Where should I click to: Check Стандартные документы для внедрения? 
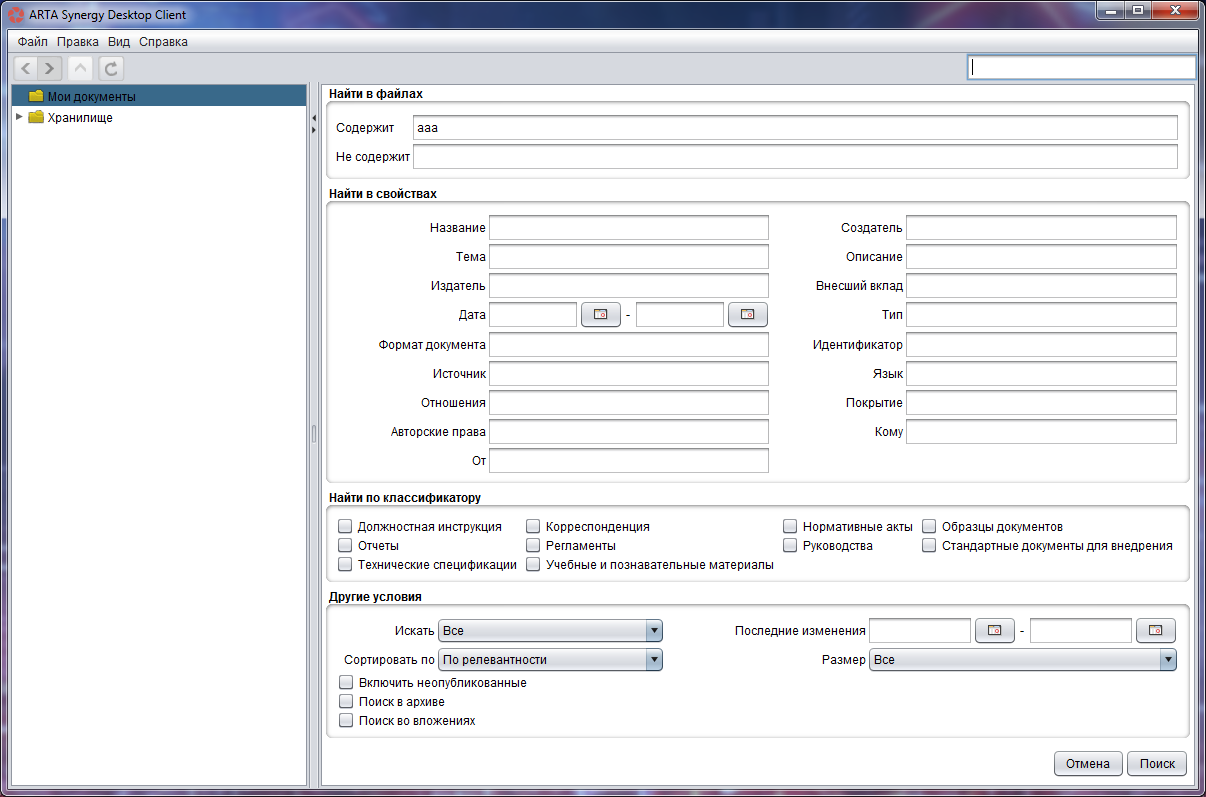(x=929, y=546)
